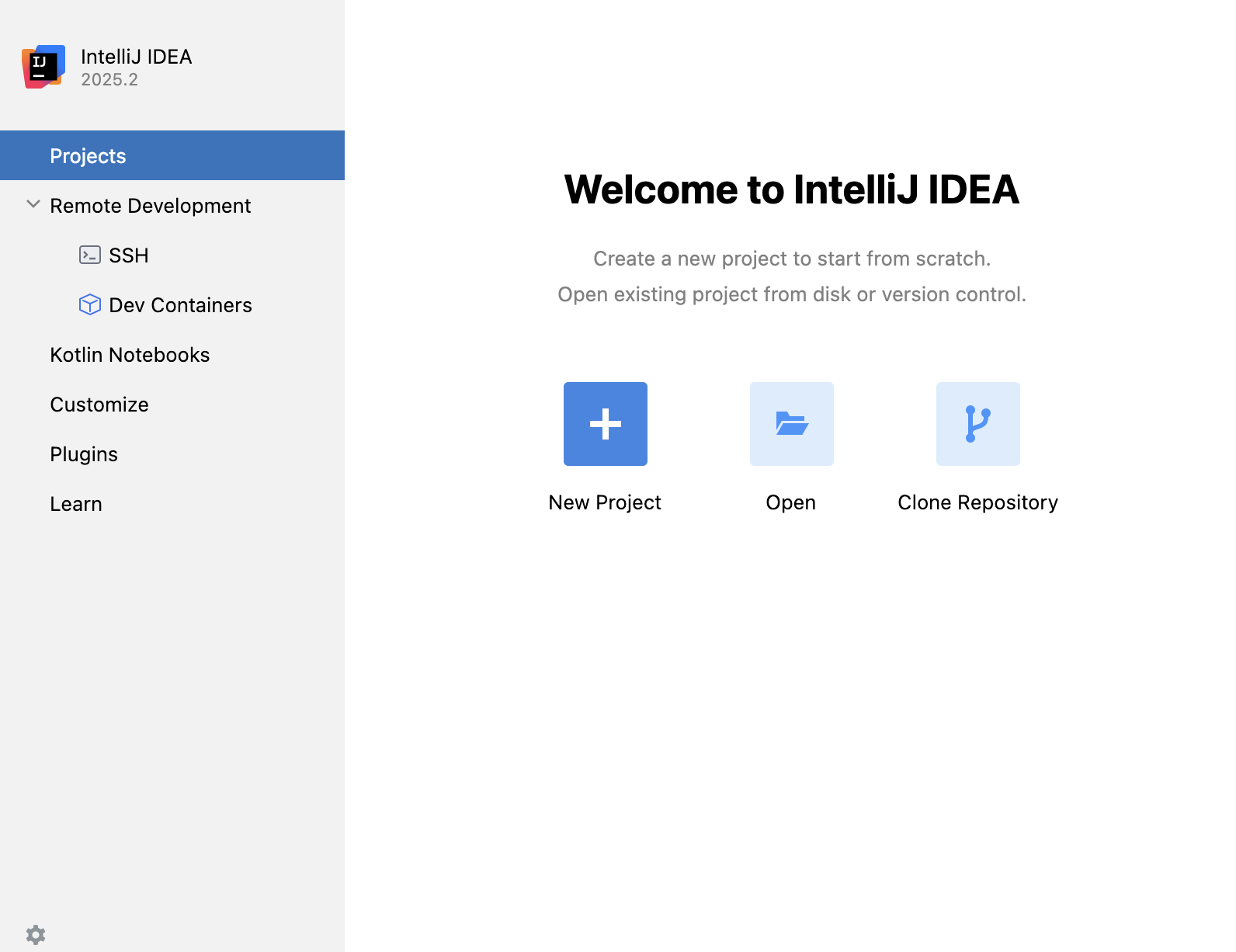Click the Clone Repository branch icon

point(977,424)
